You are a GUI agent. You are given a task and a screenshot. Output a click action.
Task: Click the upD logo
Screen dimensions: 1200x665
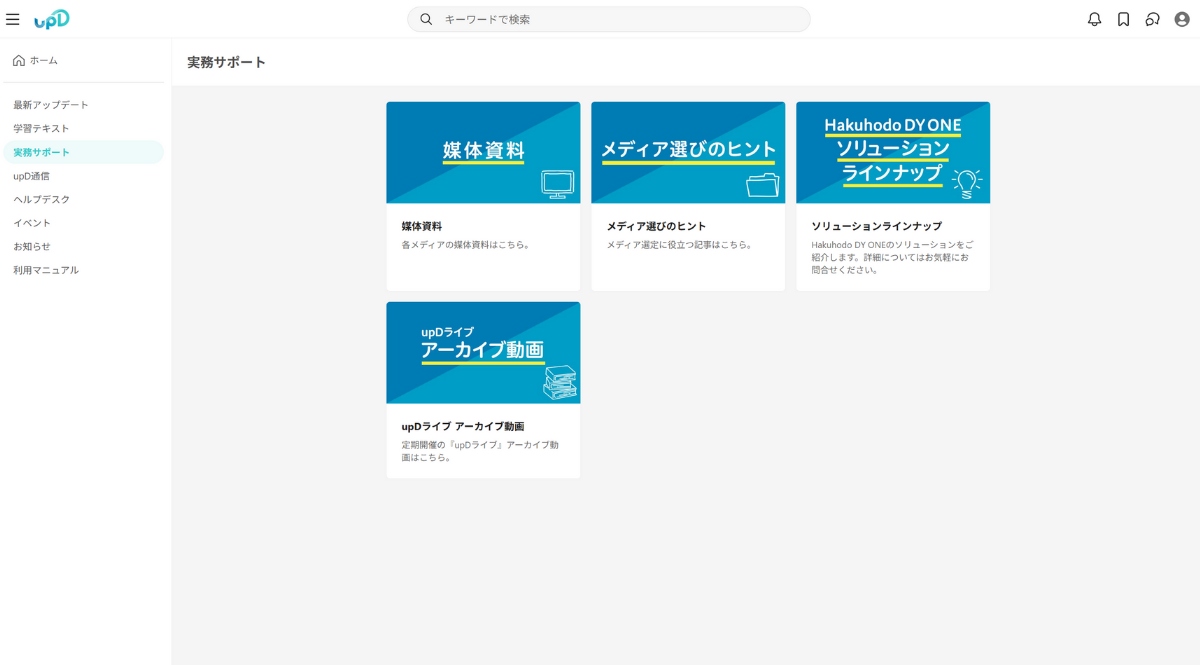pos(52,19)
